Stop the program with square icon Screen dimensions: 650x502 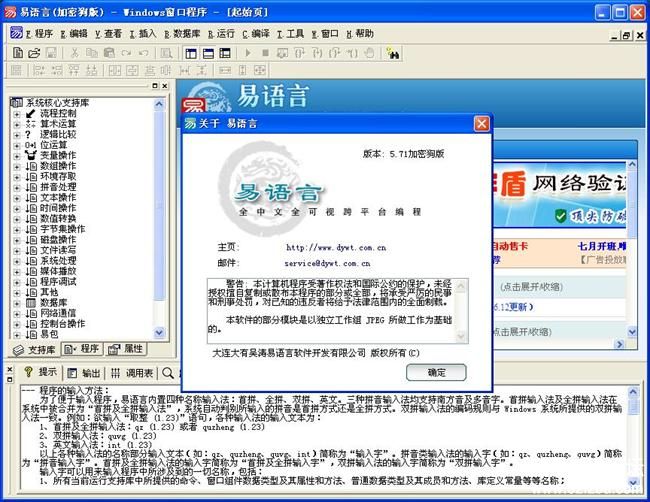[265, 53]
